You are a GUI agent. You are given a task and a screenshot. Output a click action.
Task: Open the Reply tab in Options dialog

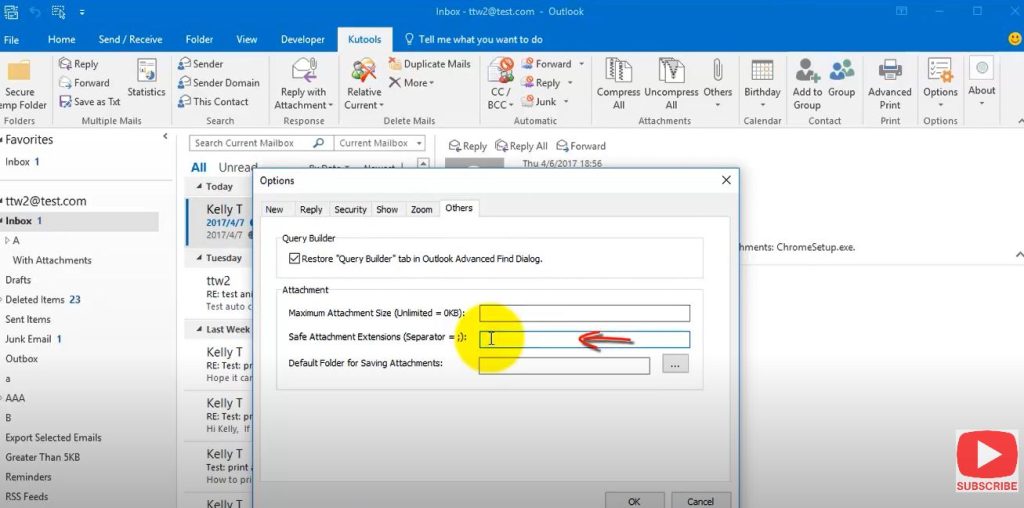(x=311, y=210)
